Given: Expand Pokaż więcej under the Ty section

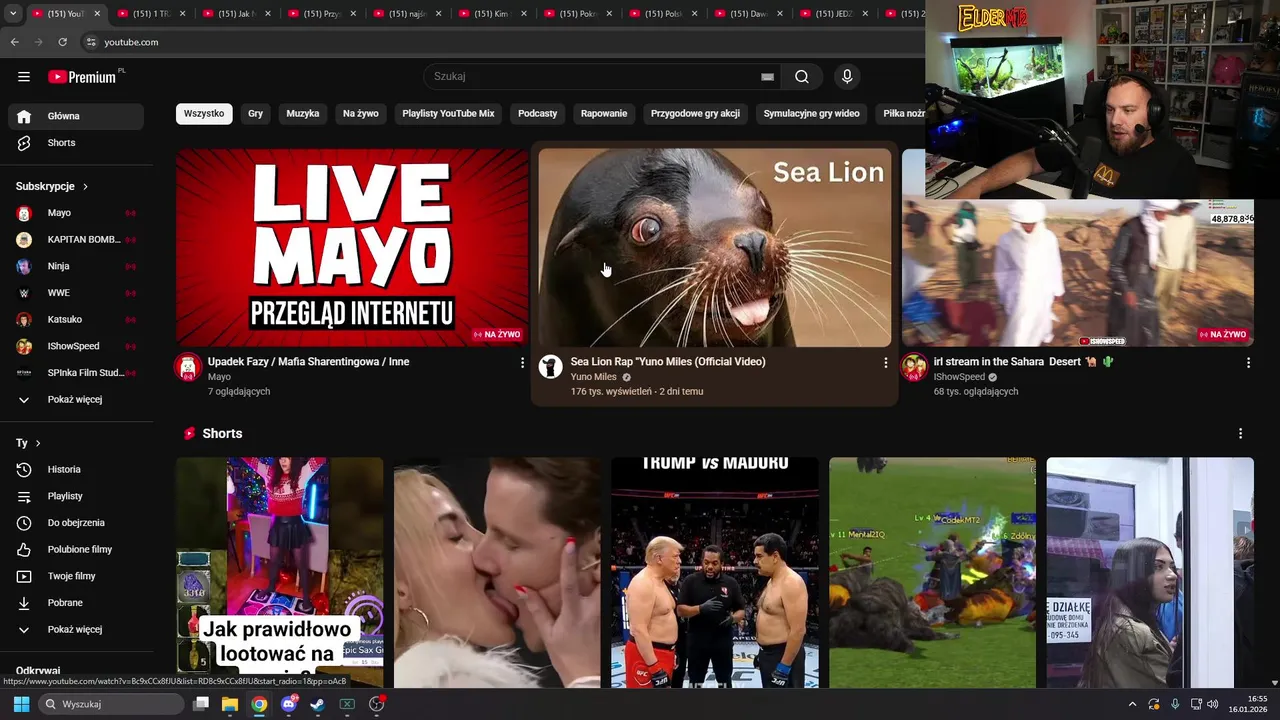Looking at the screenshot, I should [x=76, y=629].
